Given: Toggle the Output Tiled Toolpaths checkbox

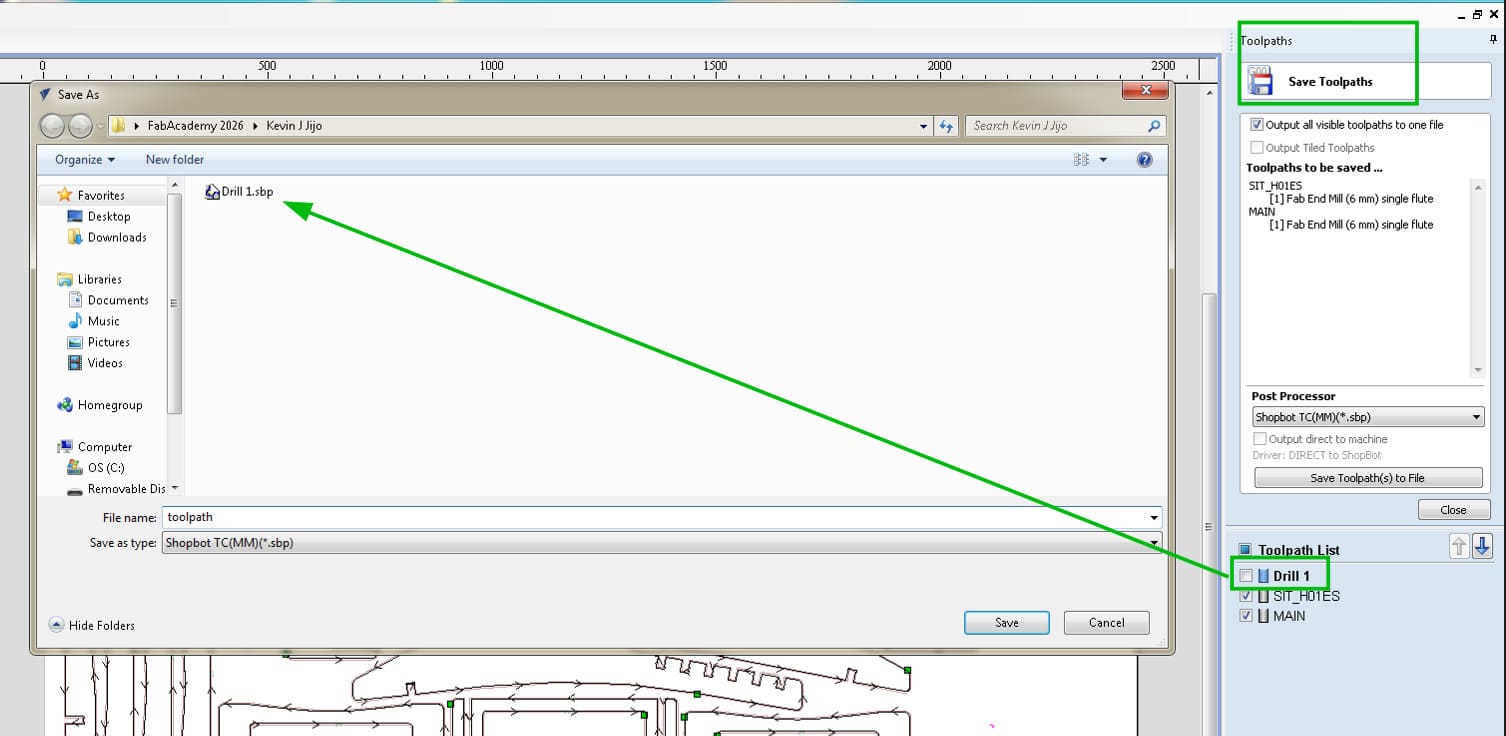Looking at the screenshot, I should click(1257, 148).
